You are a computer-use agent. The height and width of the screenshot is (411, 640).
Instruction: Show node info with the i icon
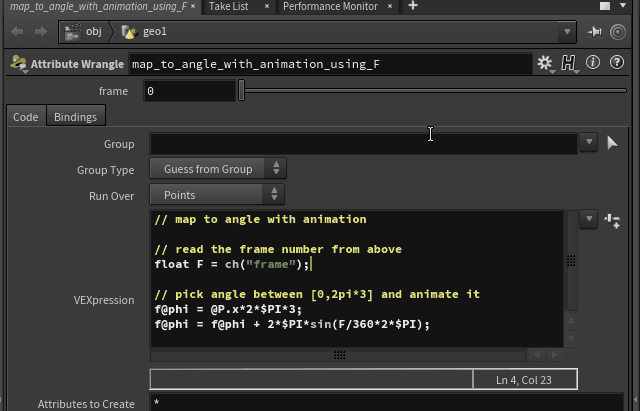pyautogui.click(x=593, y=62)
